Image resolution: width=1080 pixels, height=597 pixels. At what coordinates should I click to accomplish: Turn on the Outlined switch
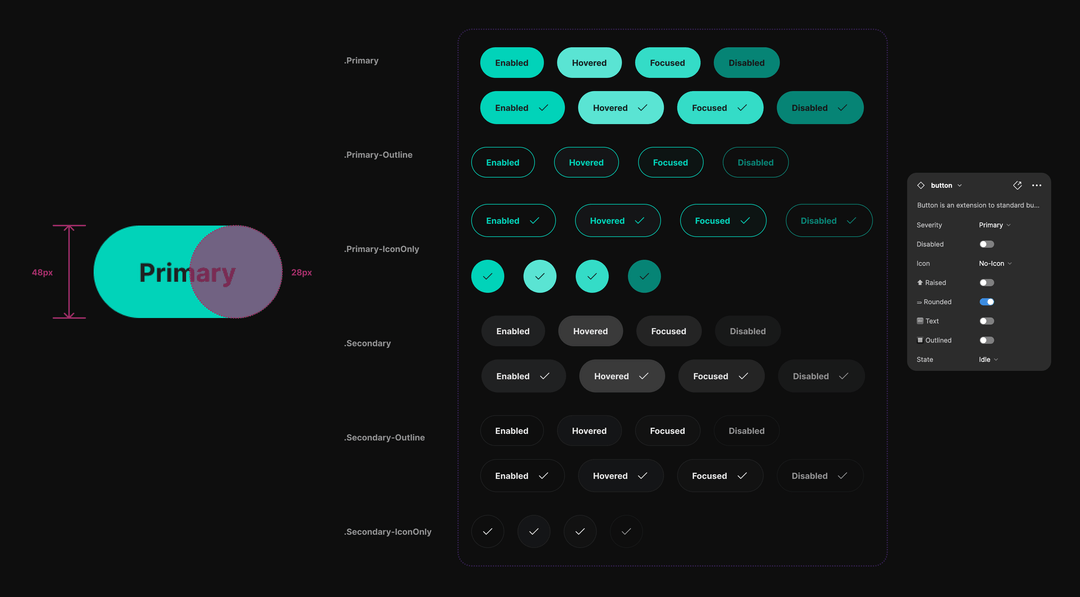[986, 340]
